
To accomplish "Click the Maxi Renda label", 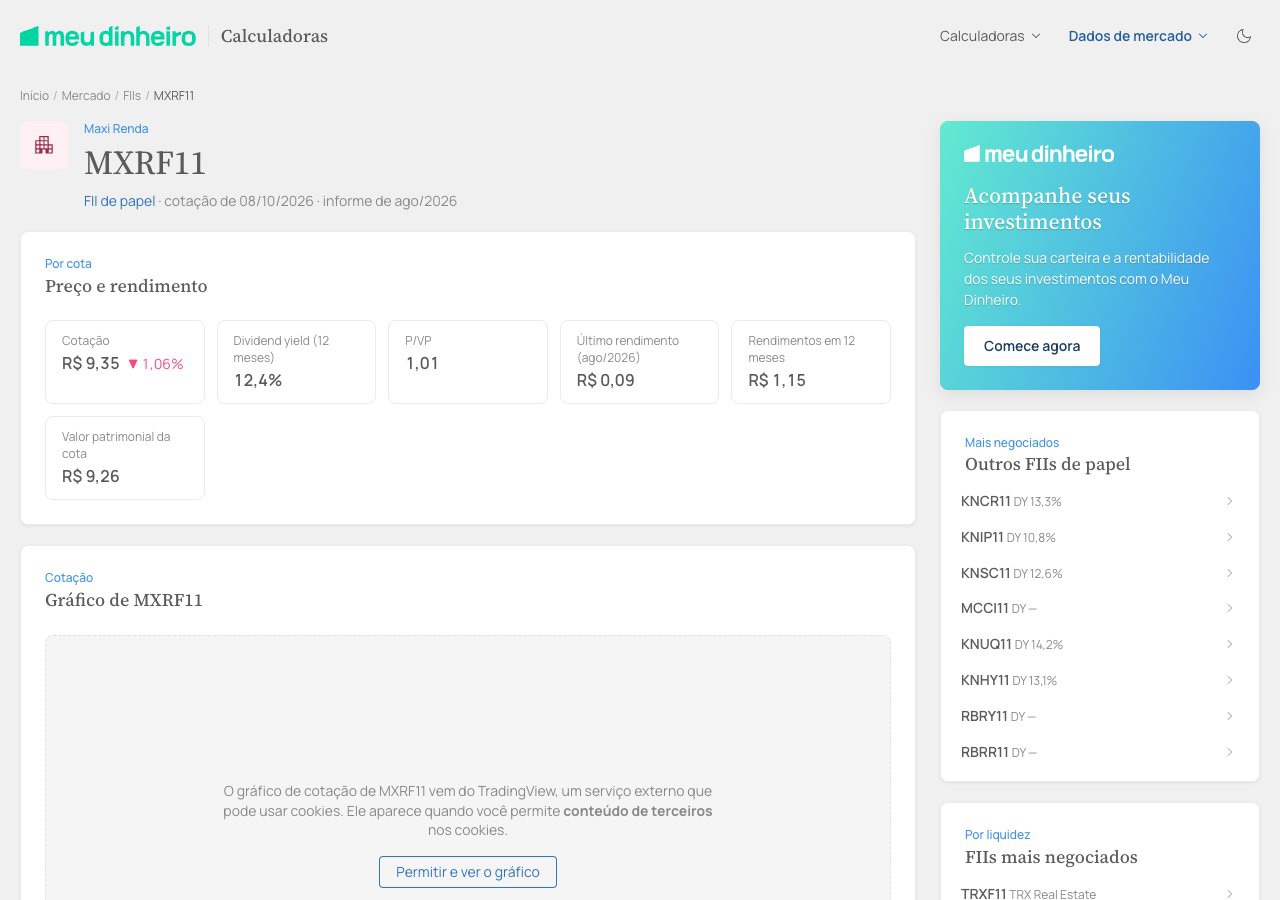I will [x=116, y=129].
